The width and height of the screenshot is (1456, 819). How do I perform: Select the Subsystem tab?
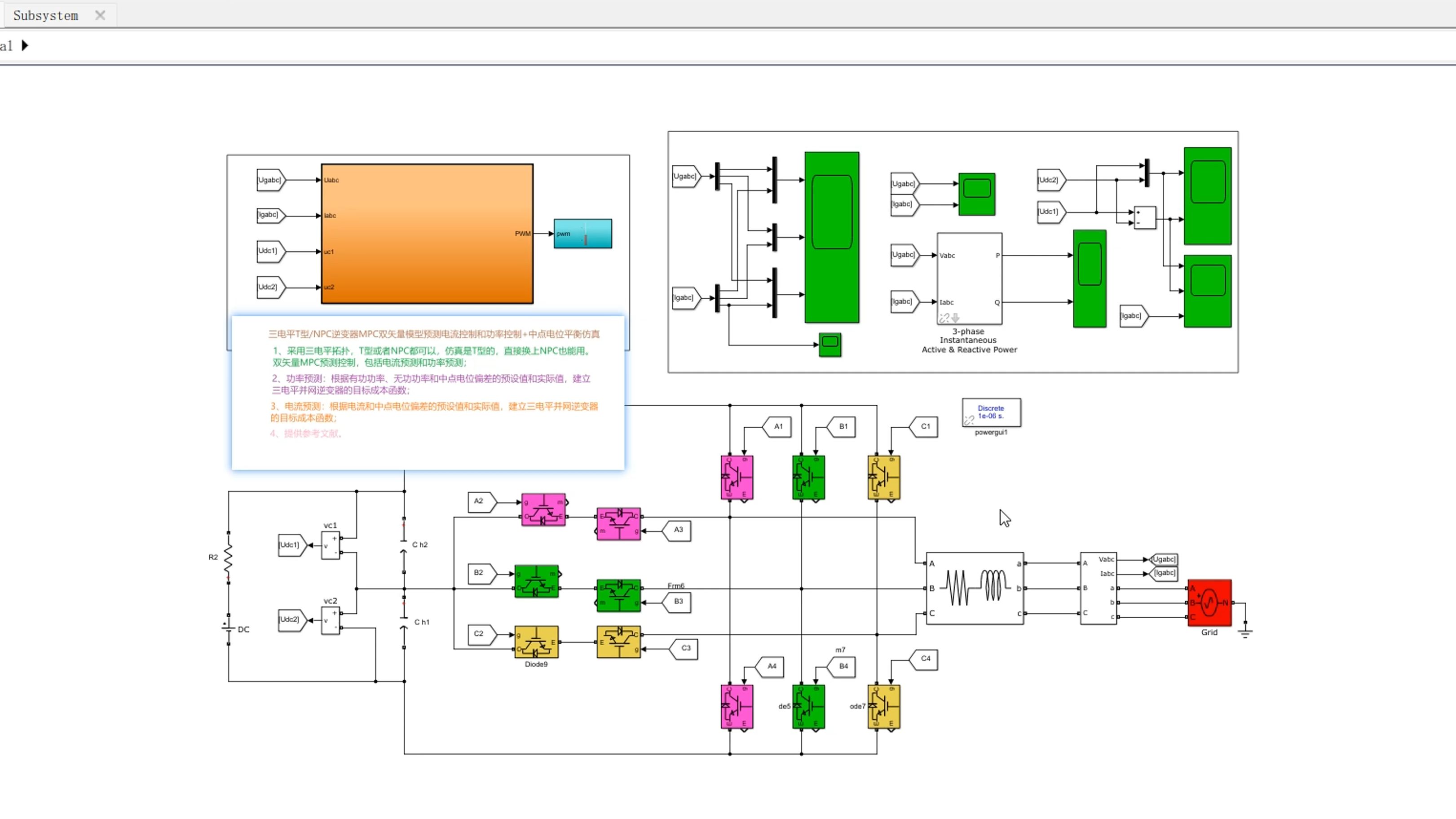point(46,15)
